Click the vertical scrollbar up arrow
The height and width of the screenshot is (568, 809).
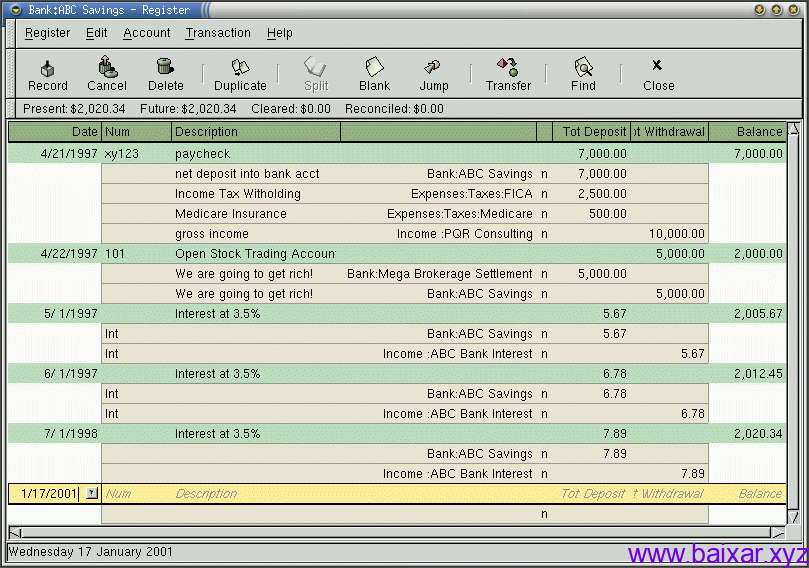(794, 129)
